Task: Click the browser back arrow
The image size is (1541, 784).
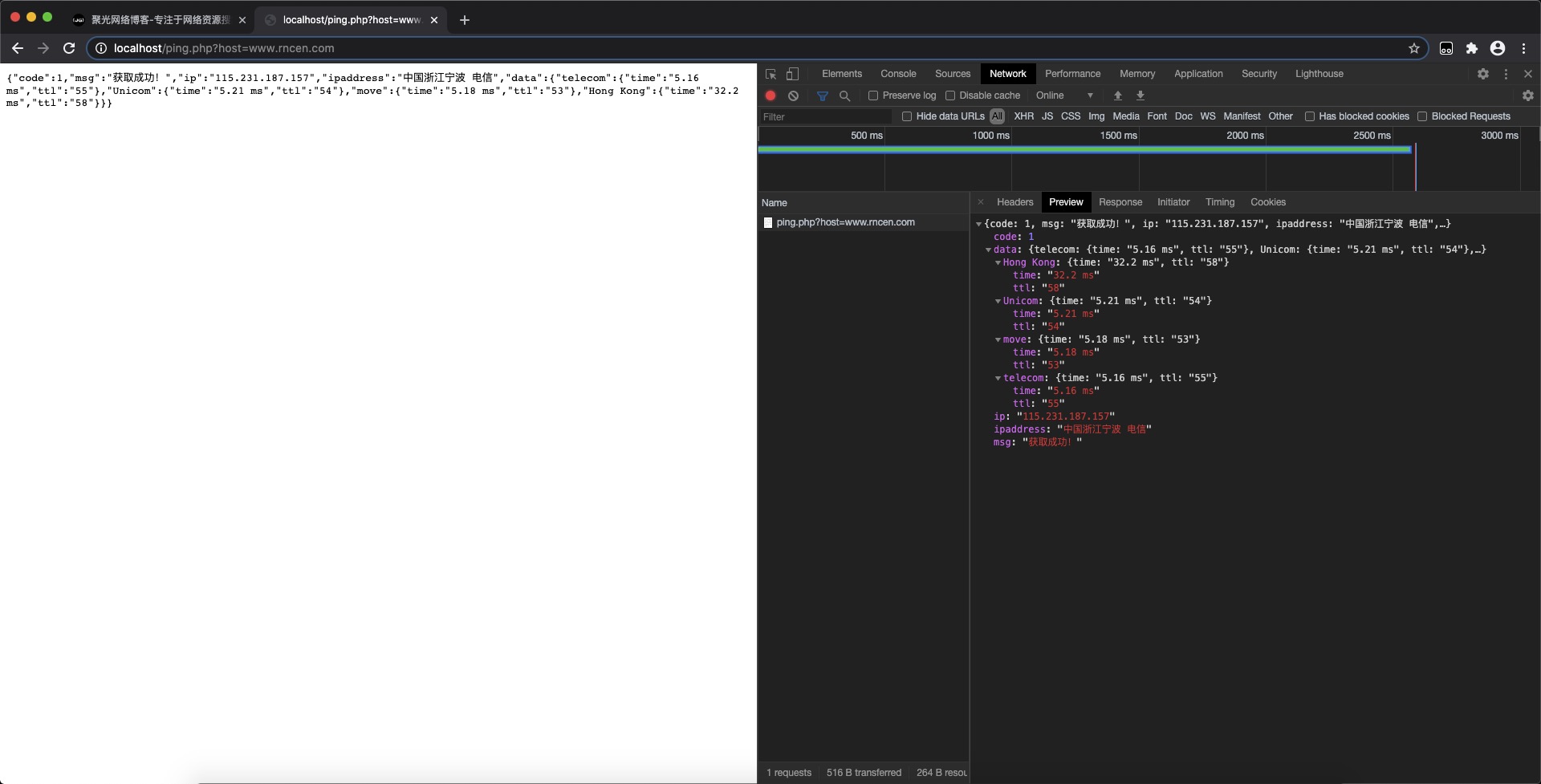Action: click(x=18, y=48)
